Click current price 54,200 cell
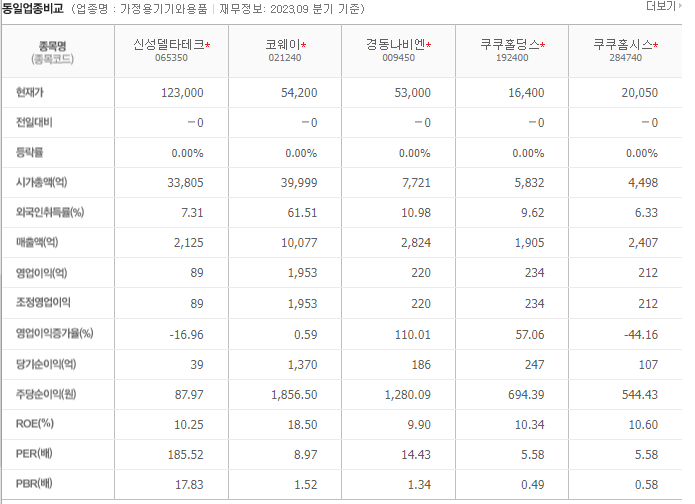Viewport: 695px width, 504px height. (299, 93)
